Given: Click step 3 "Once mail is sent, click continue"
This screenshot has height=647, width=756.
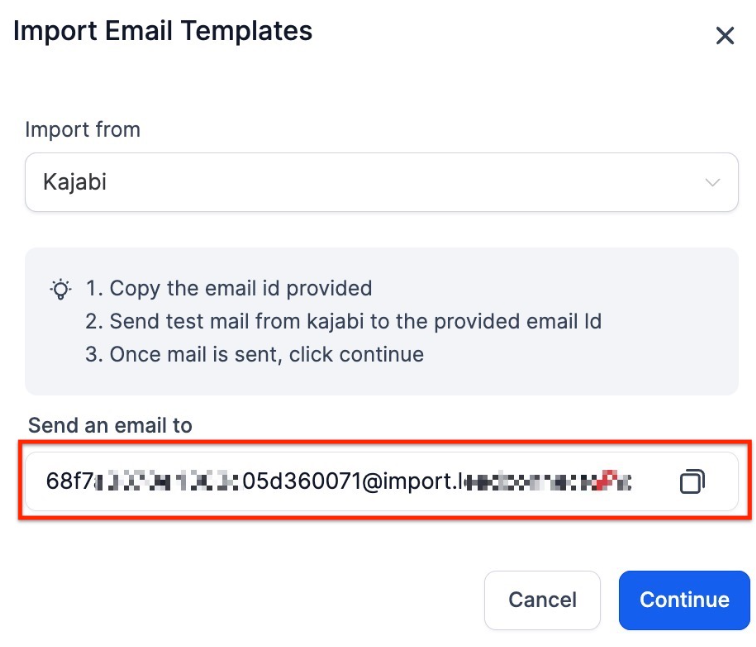Looking at the screenshot, I should tap(266, 354).
